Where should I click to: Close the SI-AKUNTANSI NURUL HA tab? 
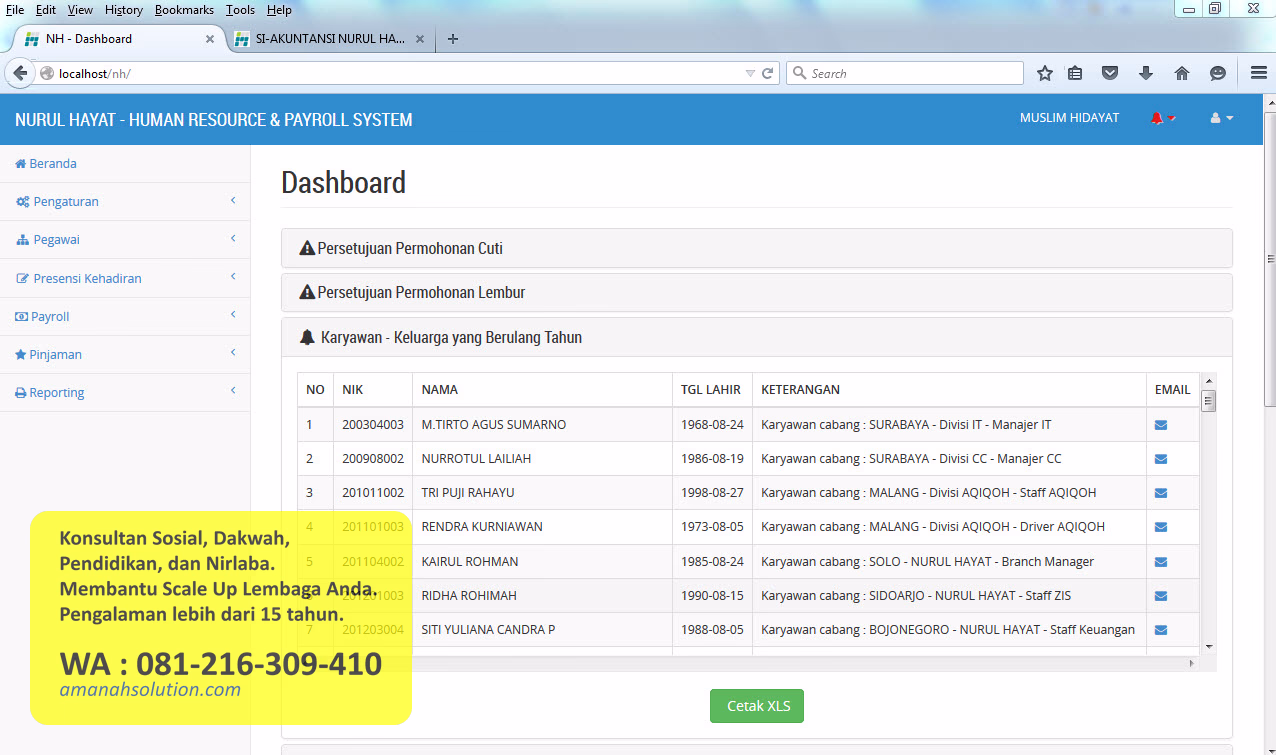[420, 39]
